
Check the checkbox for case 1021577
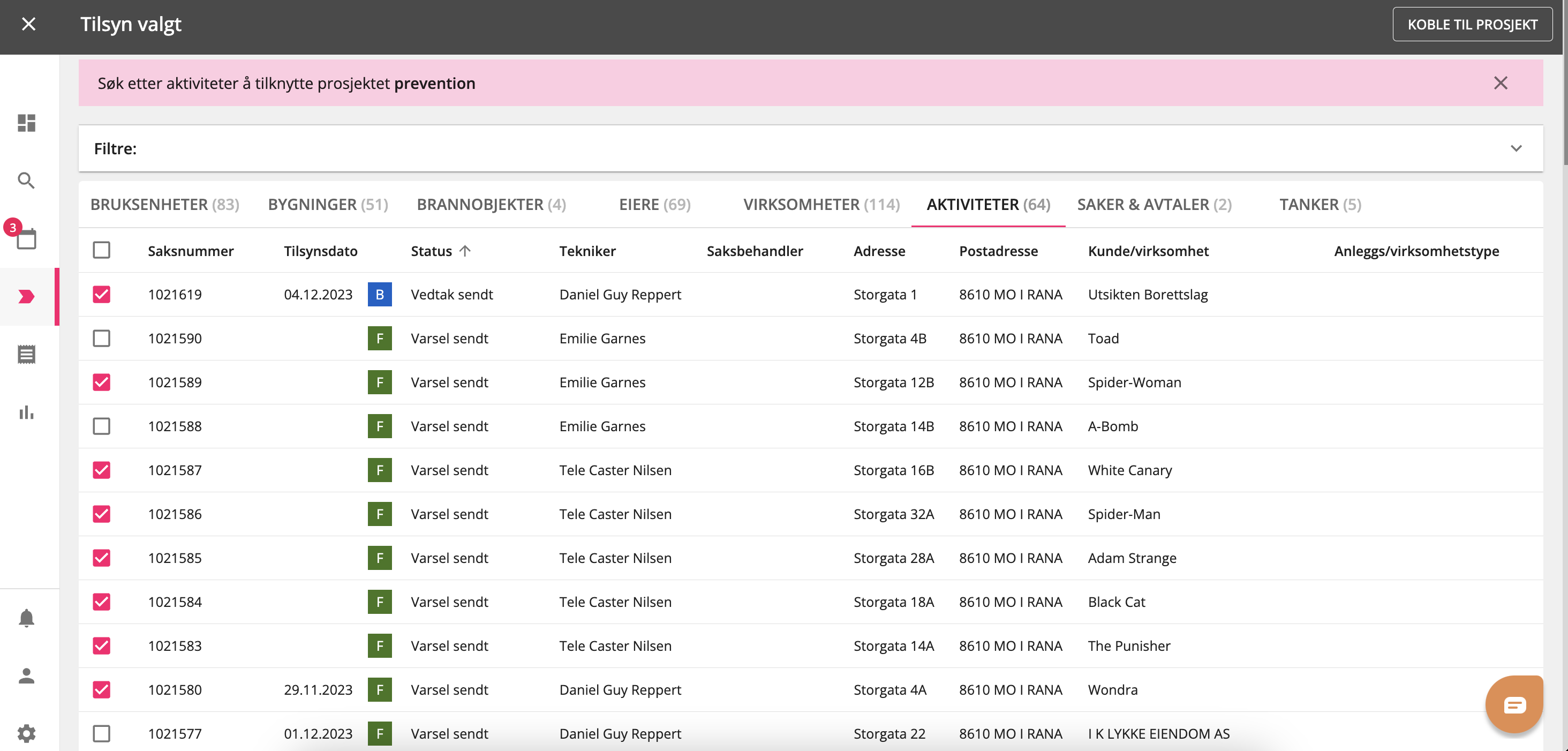102,733
